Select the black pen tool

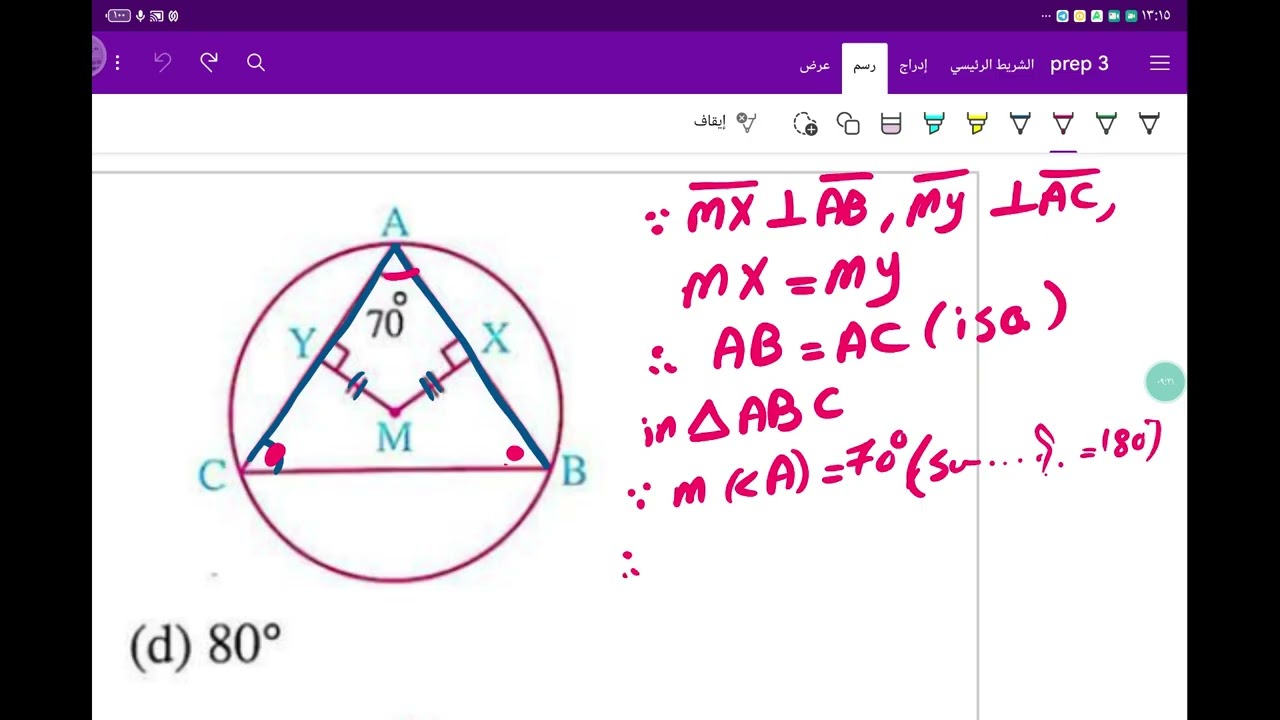pos(1150,123)
